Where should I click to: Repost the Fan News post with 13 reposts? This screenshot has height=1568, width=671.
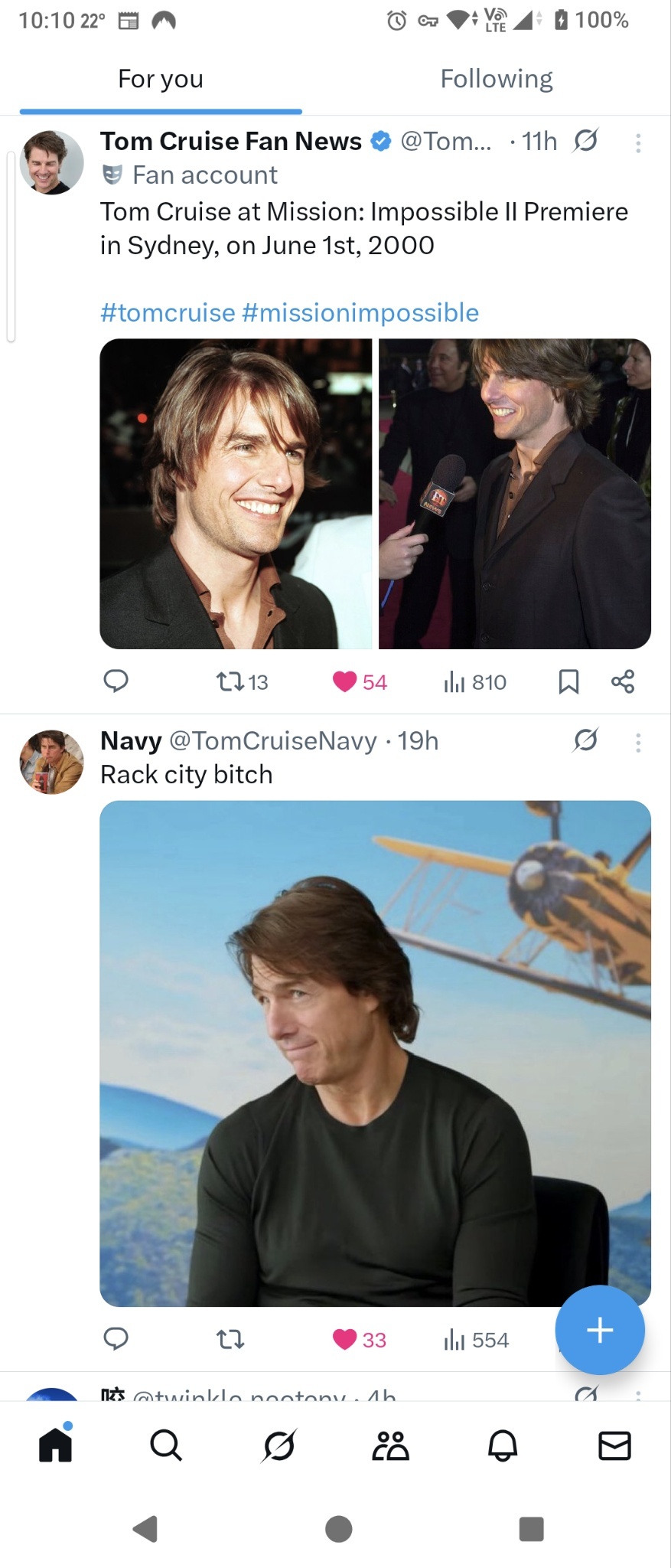coord(230,681)
